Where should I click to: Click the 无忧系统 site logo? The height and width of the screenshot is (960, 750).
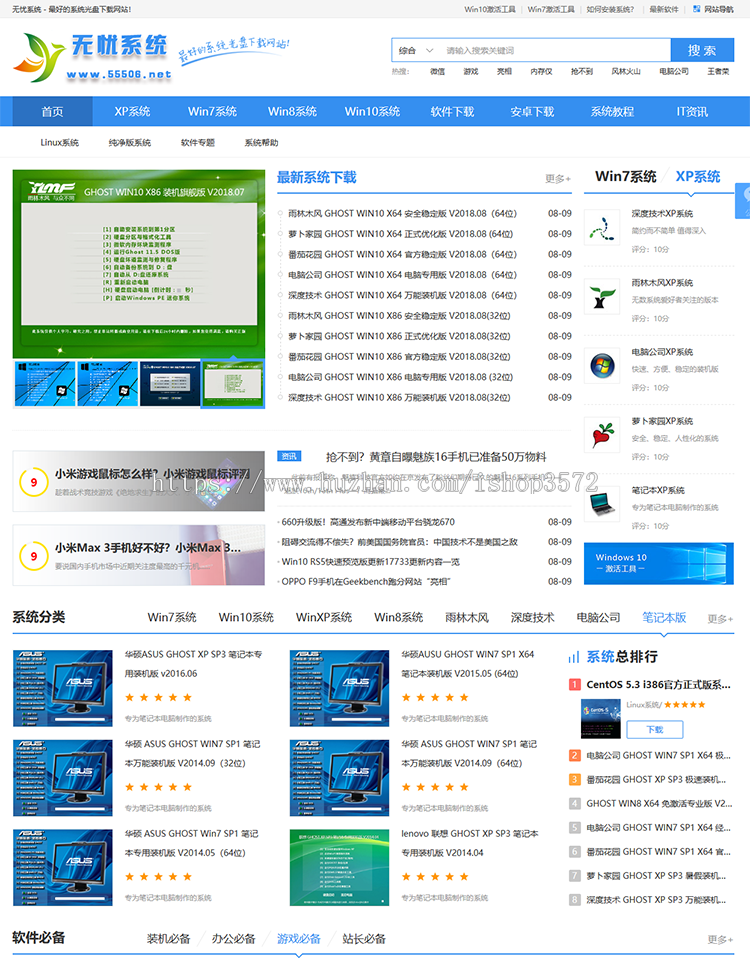(92, 57)
